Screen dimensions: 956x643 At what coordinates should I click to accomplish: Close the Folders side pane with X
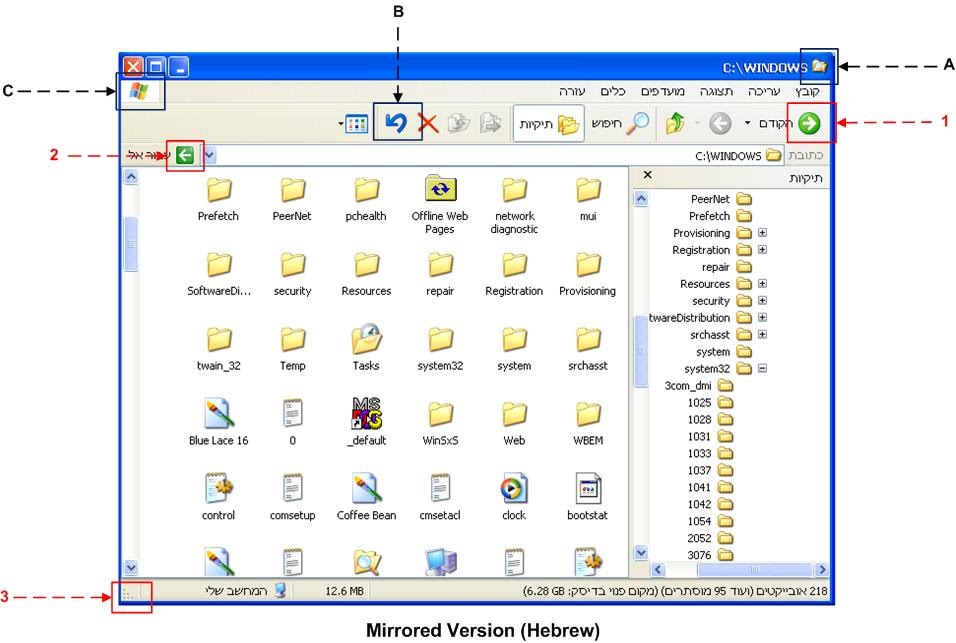[648, 175]
